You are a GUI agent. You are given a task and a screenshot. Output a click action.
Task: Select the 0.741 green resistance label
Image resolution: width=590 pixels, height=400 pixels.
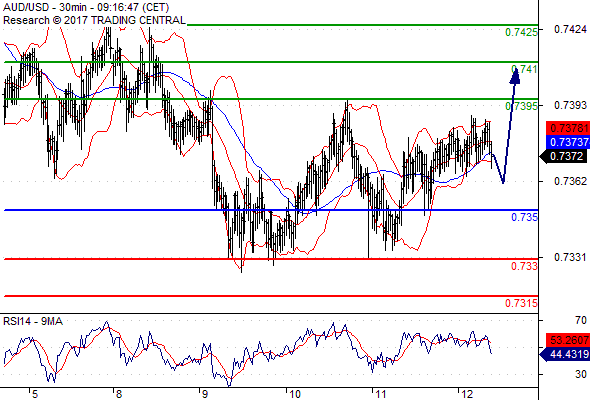pyautogui.click(x=524, y=69)
